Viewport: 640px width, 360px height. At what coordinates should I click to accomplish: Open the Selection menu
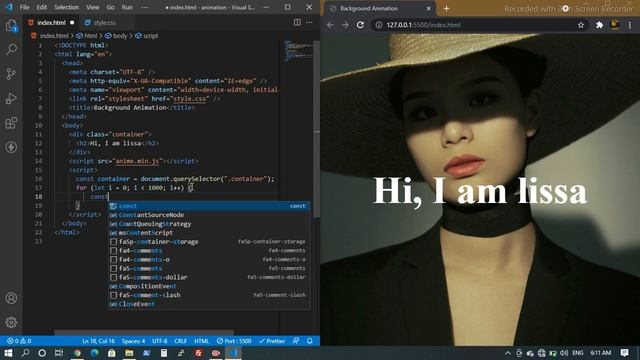[67, 7]
